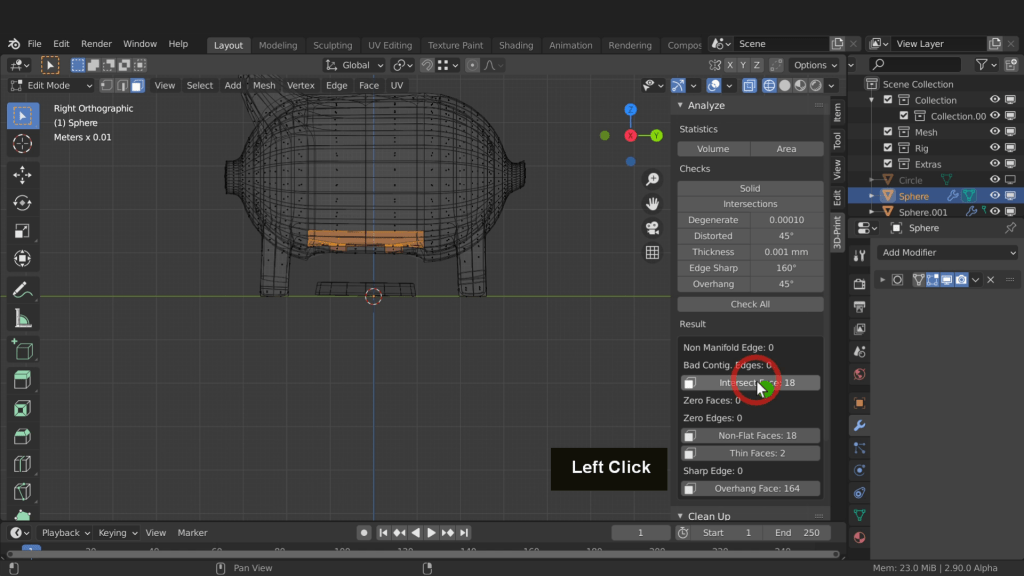This screenshot has height=576, width=1024.
Task: Open the Add Modifier dropdown
Action: tap(948, 253)
